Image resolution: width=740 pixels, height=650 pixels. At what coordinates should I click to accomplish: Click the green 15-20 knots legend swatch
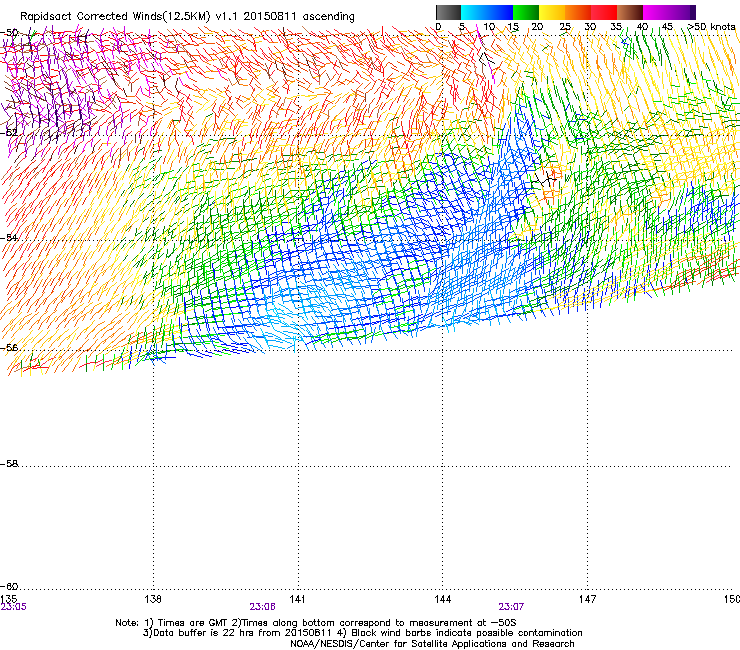tap(526, 12)
